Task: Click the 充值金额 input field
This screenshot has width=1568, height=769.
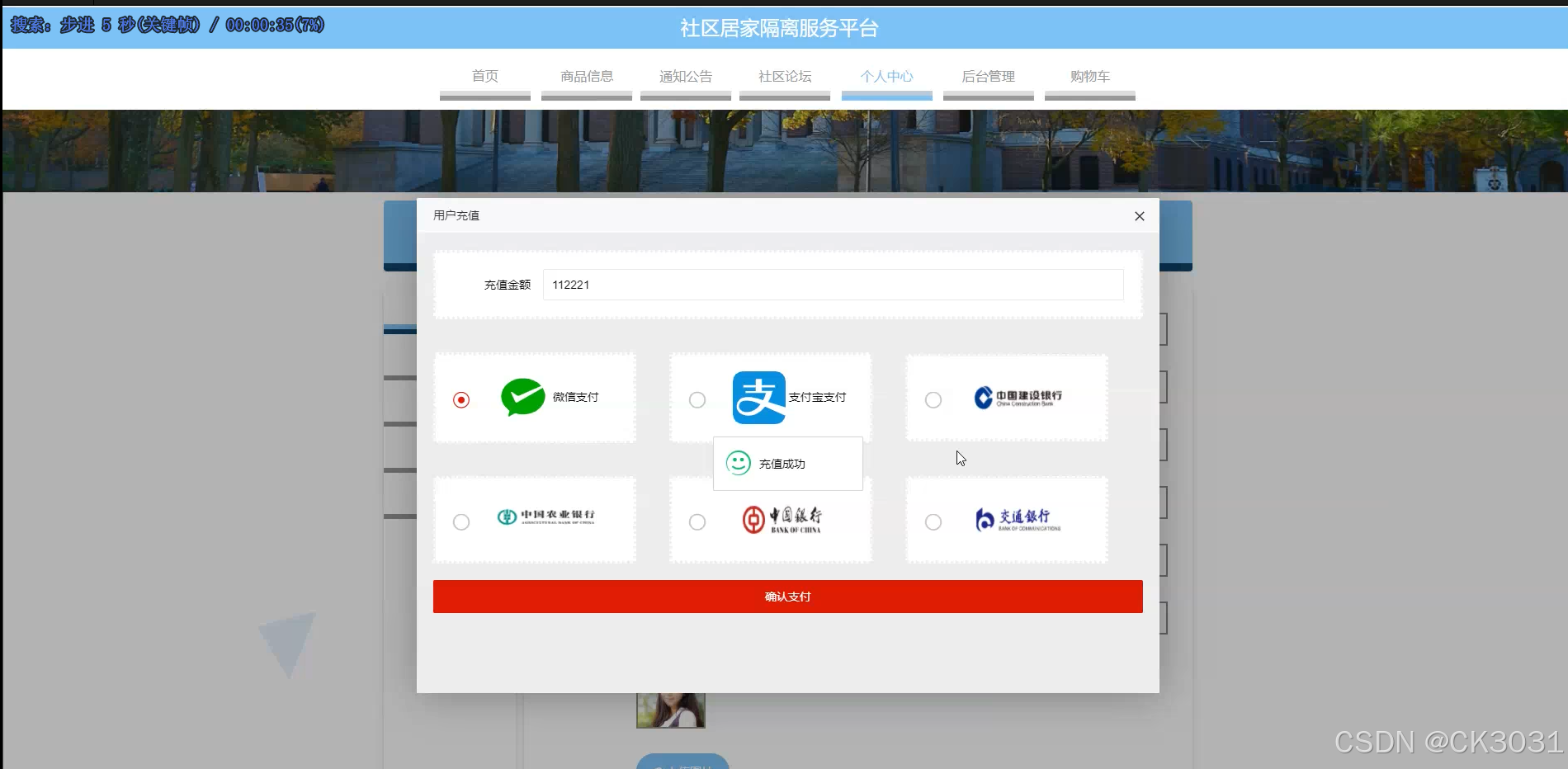Action: click(834, 285)
